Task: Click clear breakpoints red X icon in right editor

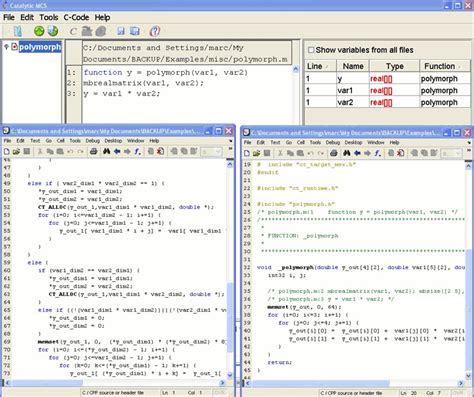Action: pos(401,153)
